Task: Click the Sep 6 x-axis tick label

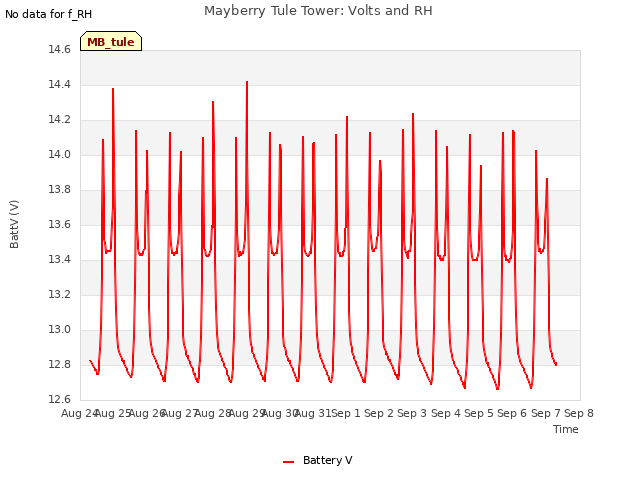Action: (512, 413)
